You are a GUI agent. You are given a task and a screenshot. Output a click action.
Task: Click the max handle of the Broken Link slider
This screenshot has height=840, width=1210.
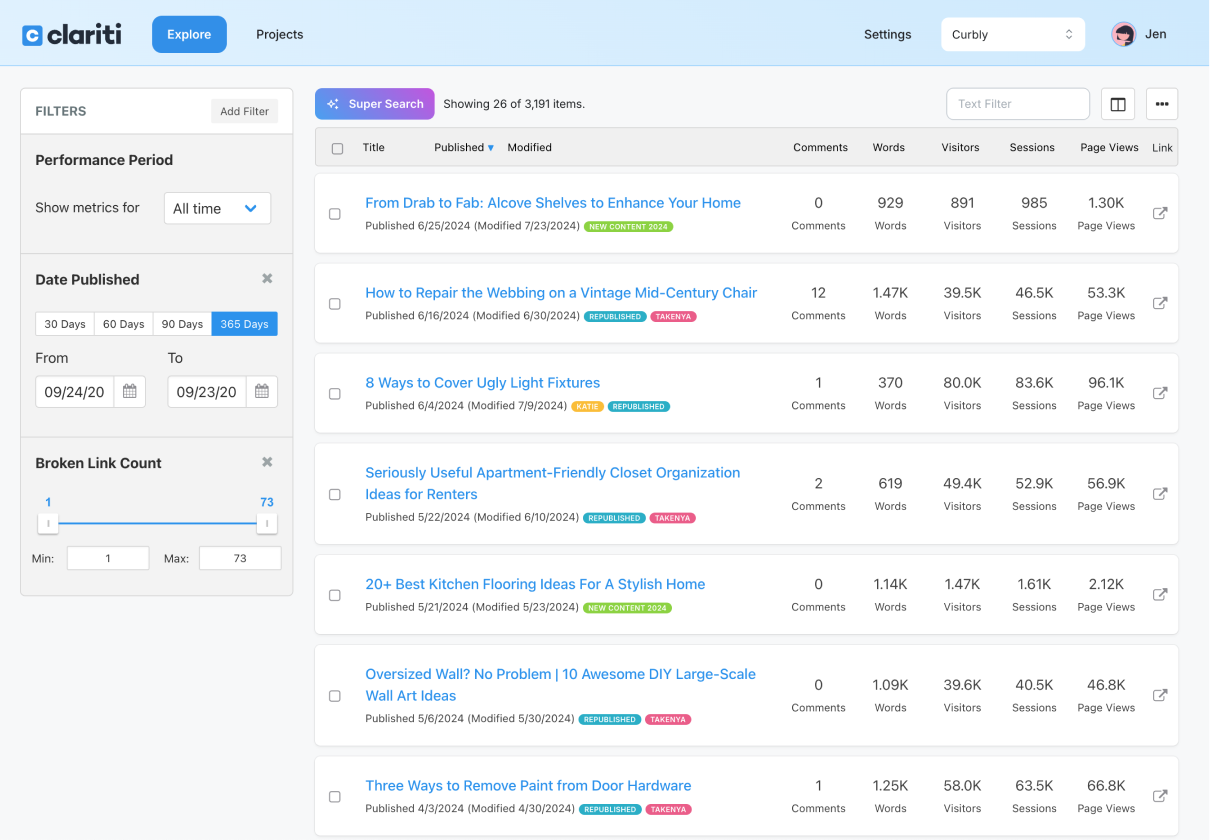(x=267, y=522)
